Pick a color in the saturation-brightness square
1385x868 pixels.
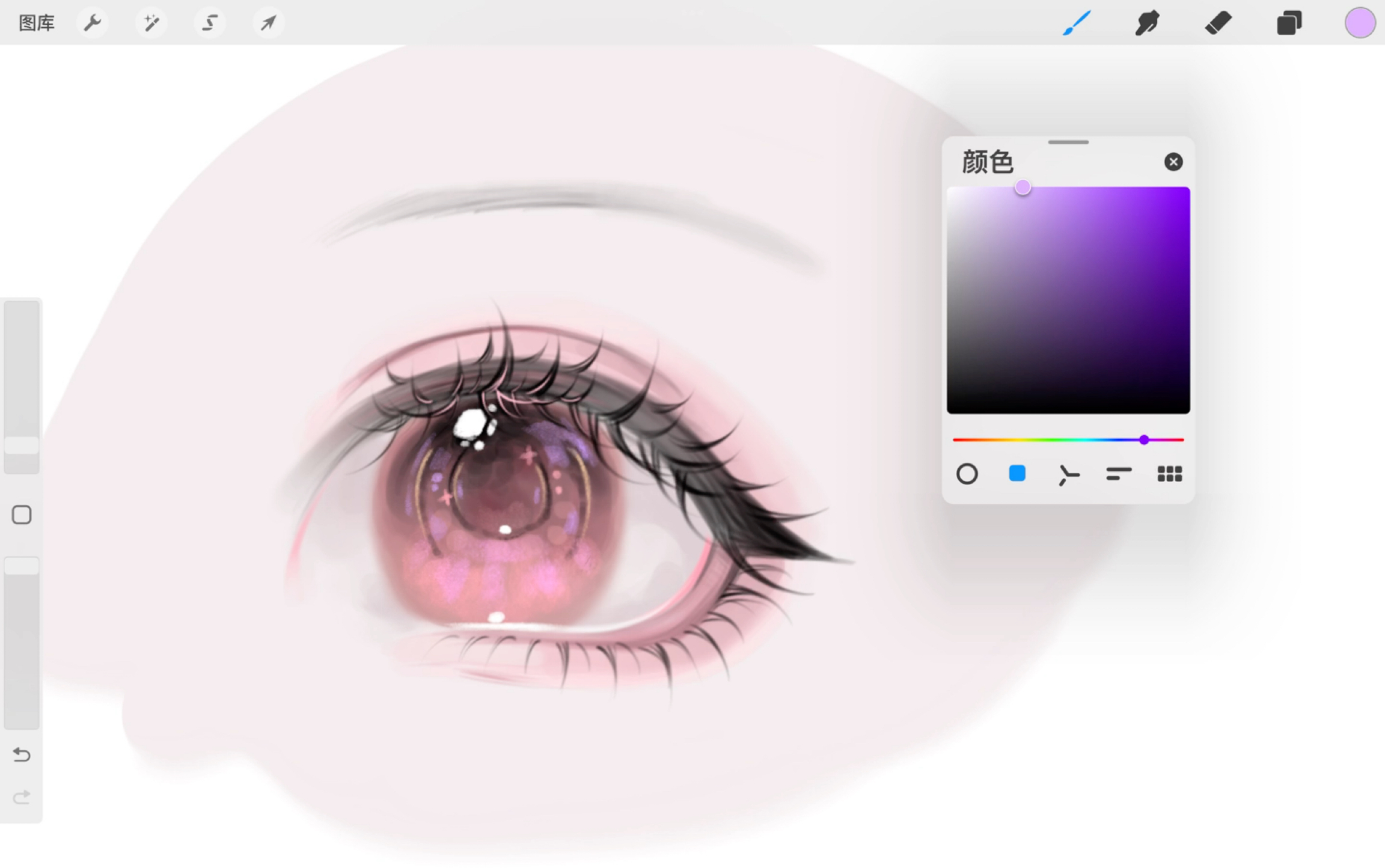[x=1068, y=300]
